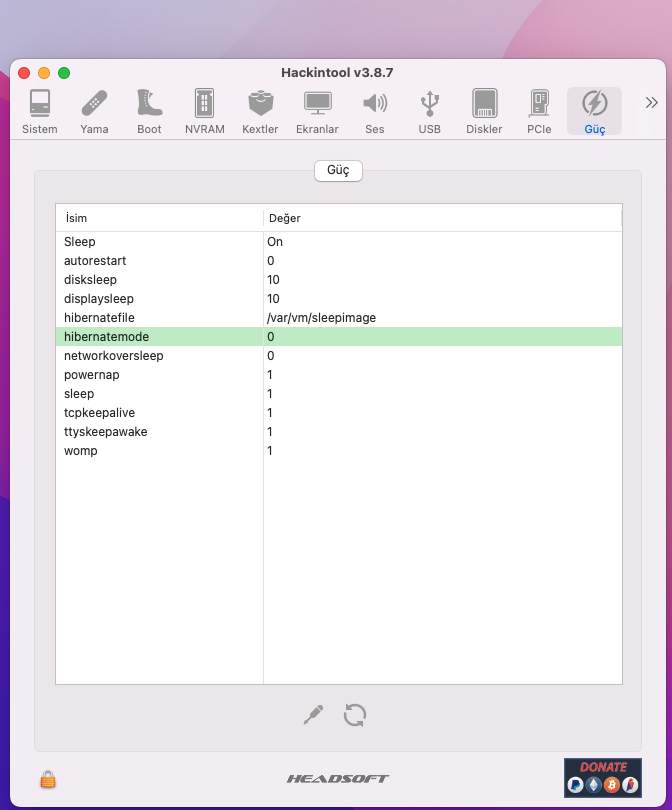Click the Değer column header
Screen dimensions: 672x810
[x=442, y=218]
